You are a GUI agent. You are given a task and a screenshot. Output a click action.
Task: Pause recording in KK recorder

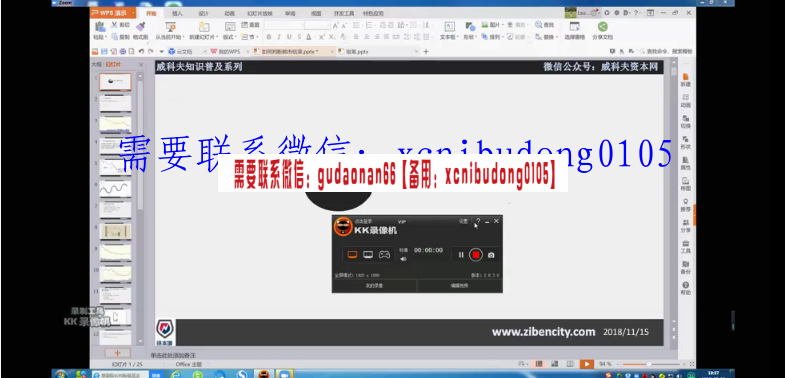(x=461, y=255)
